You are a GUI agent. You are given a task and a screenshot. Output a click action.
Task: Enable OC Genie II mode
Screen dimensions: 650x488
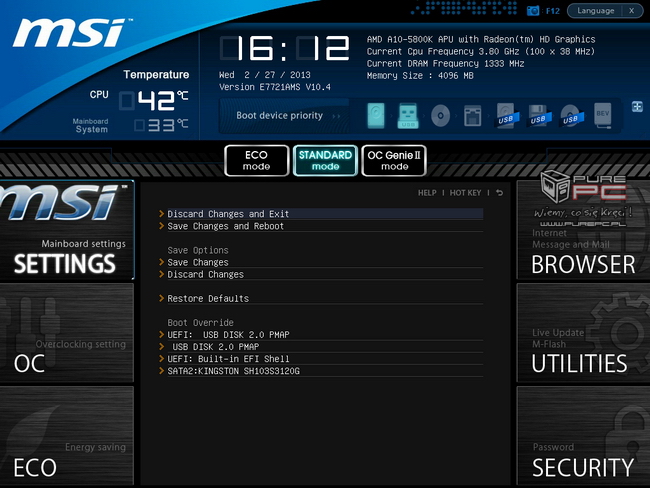pyautogui.click(x=394, y=160)
